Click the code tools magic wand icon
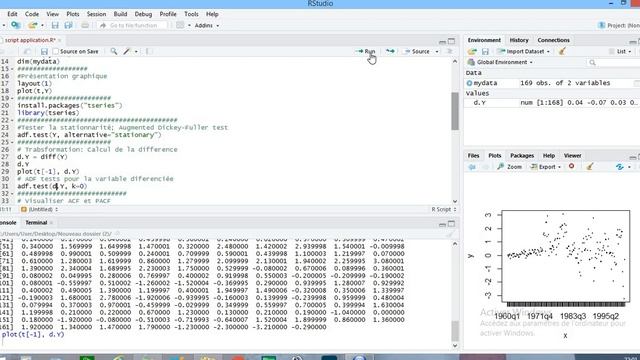This screenshot has width=640, height=360. (x=127, y=51)
